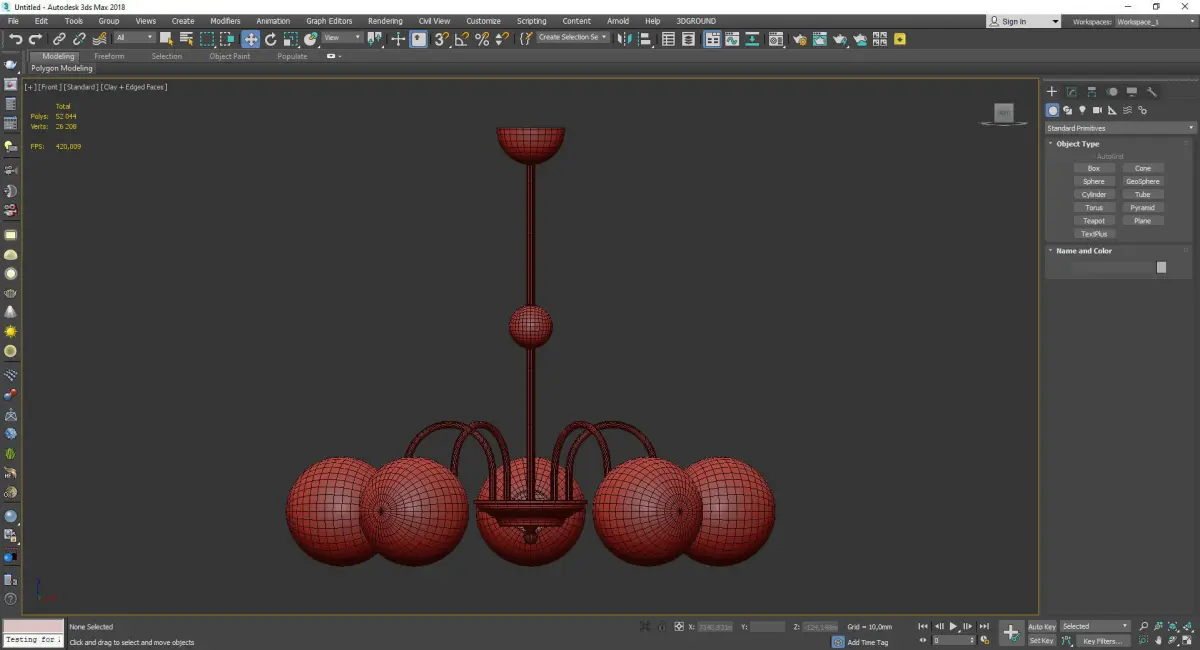The image size is (1200, 650).
Task: Create a Box primitive
Action: [1094, 169]
